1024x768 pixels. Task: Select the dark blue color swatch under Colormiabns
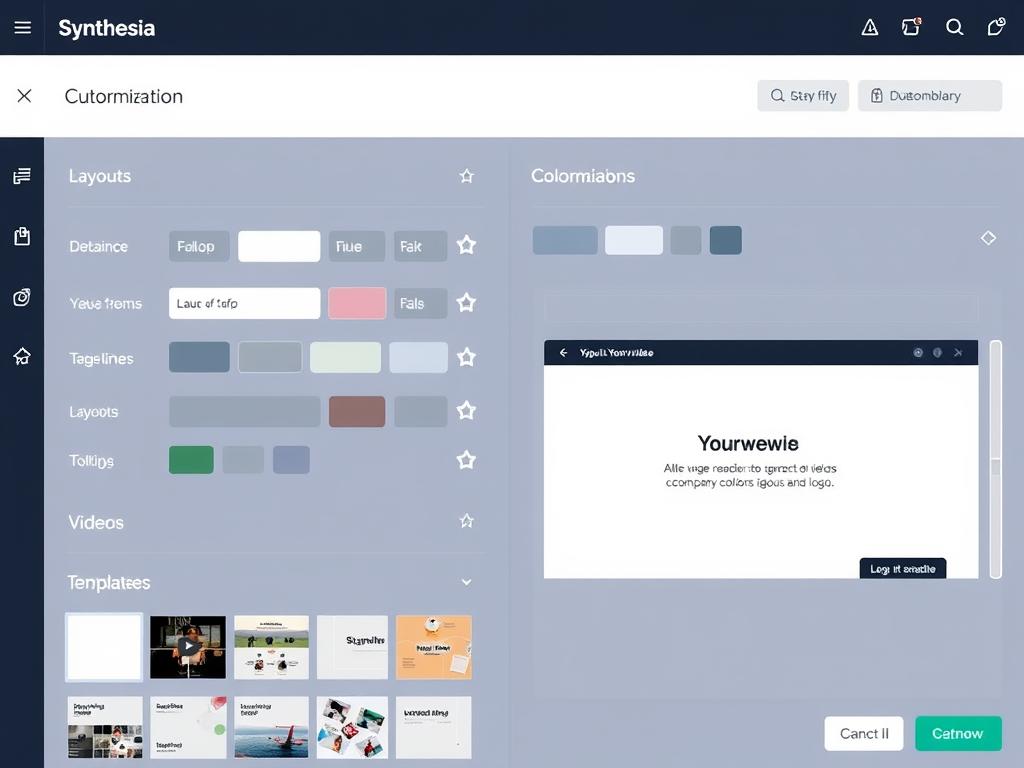point(726,240)
